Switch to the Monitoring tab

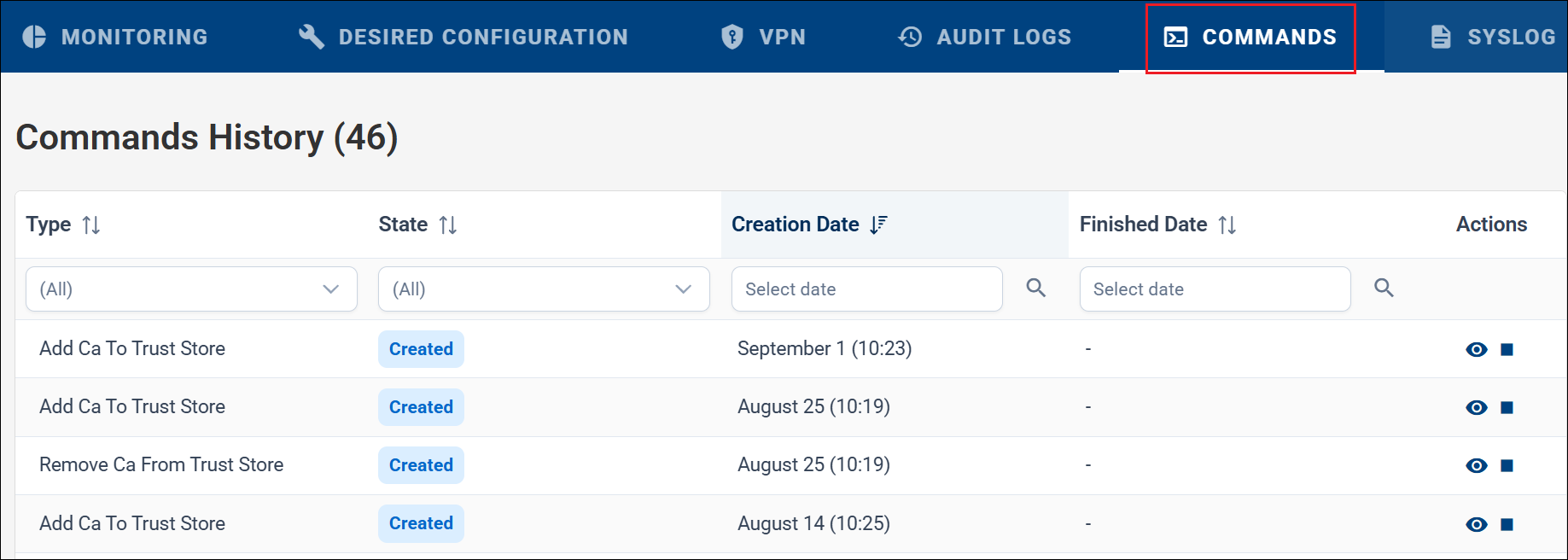[x=115, y=37]
